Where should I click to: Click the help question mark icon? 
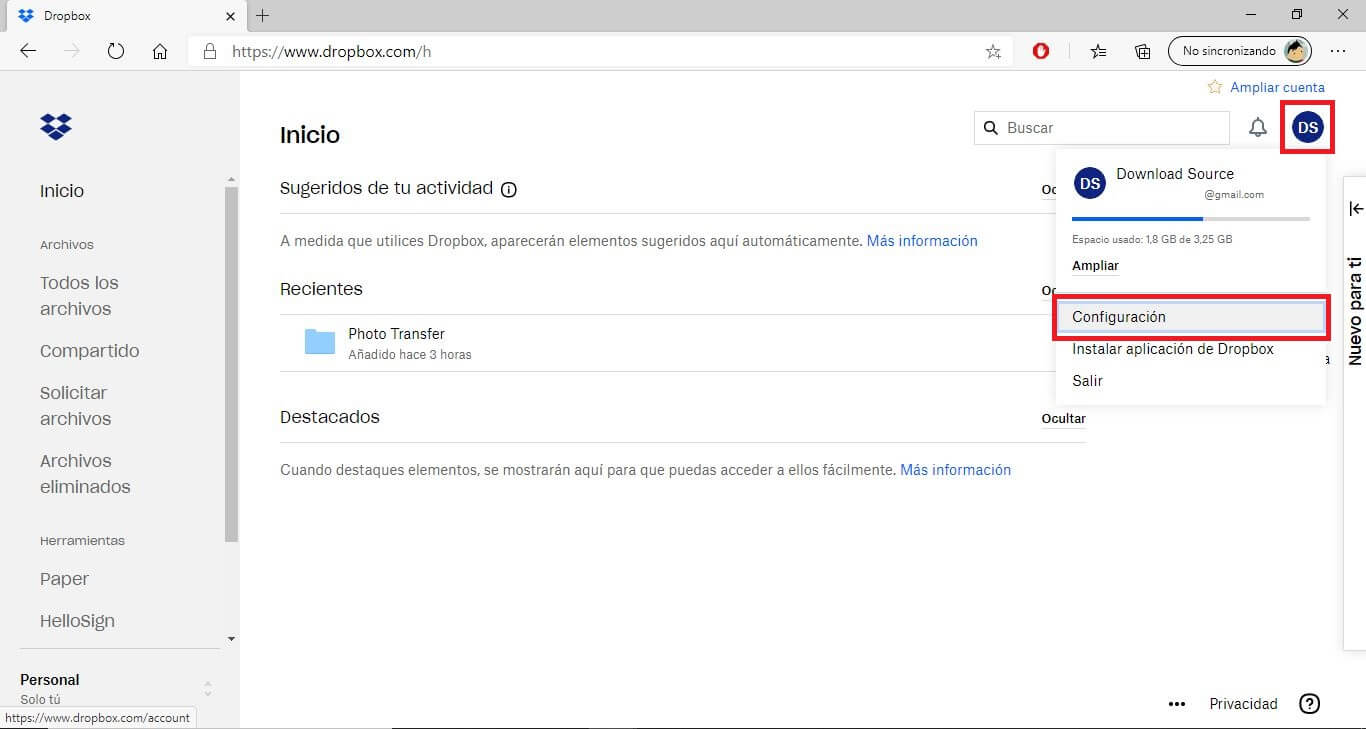click(x=1309, y=704)
